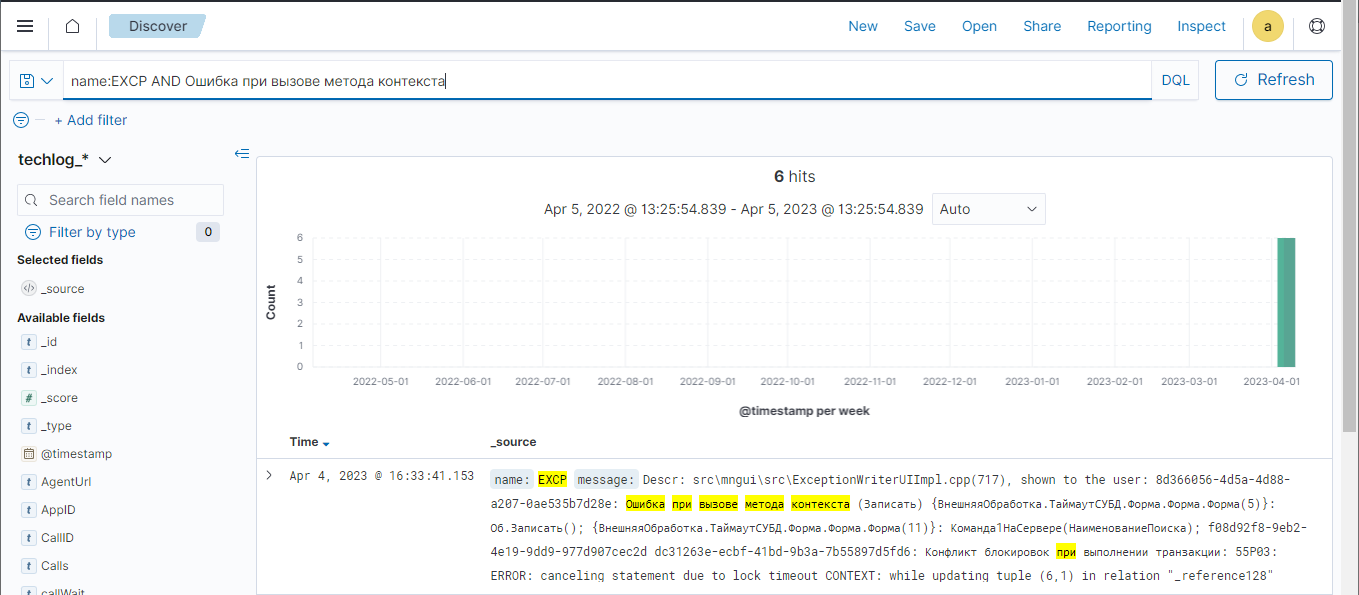Click the user avatar 'a'
The image size is (1359, 595).
coord(1268,27)
